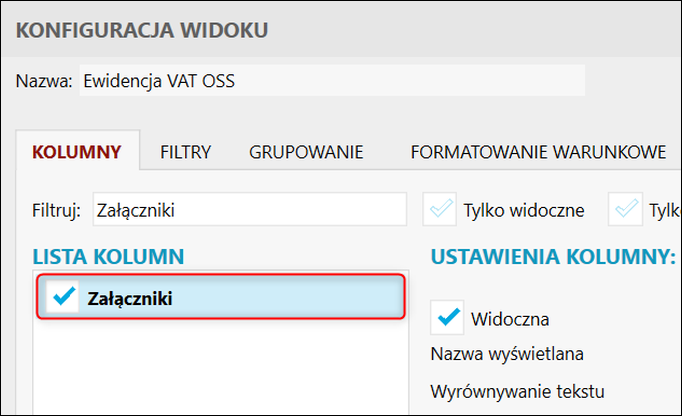Toggle the cut-off checkbox right of Tylko widoczne
The height and width of the screenshot is (416, 682).
click(x=630, y=210)
